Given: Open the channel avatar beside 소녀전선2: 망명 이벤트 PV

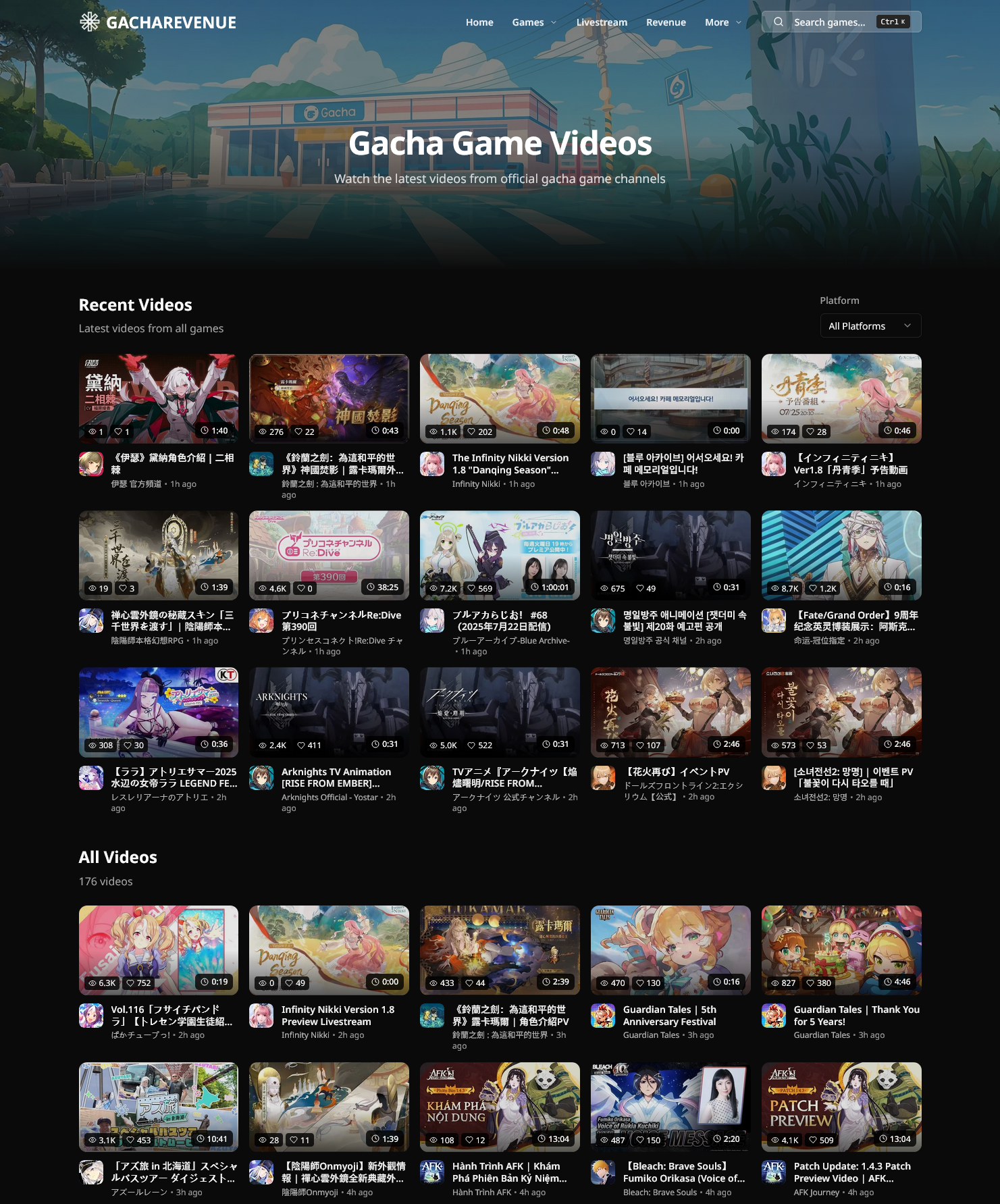Looking at the screenshot, I should coord(774,778).
